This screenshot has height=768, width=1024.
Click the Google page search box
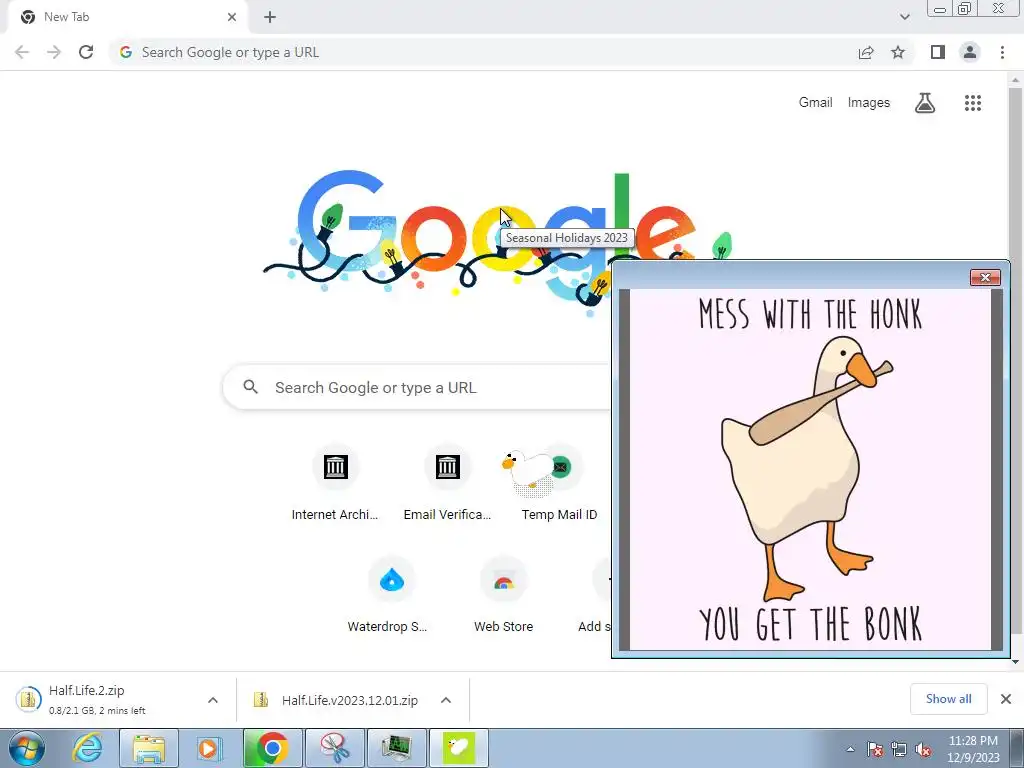click(x=418, y=387)
